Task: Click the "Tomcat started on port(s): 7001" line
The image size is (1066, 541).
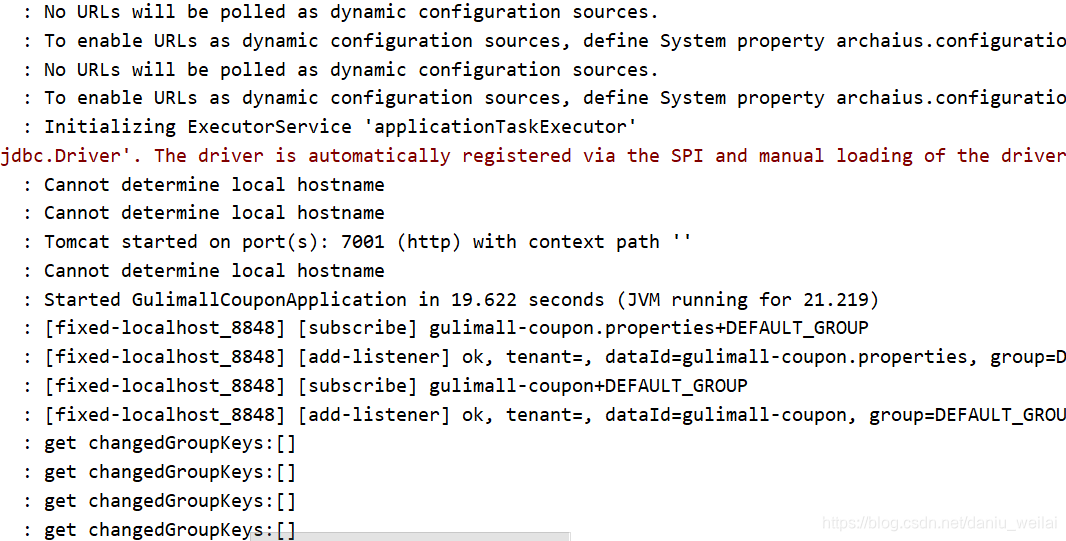Action: [x=358, y=242]
